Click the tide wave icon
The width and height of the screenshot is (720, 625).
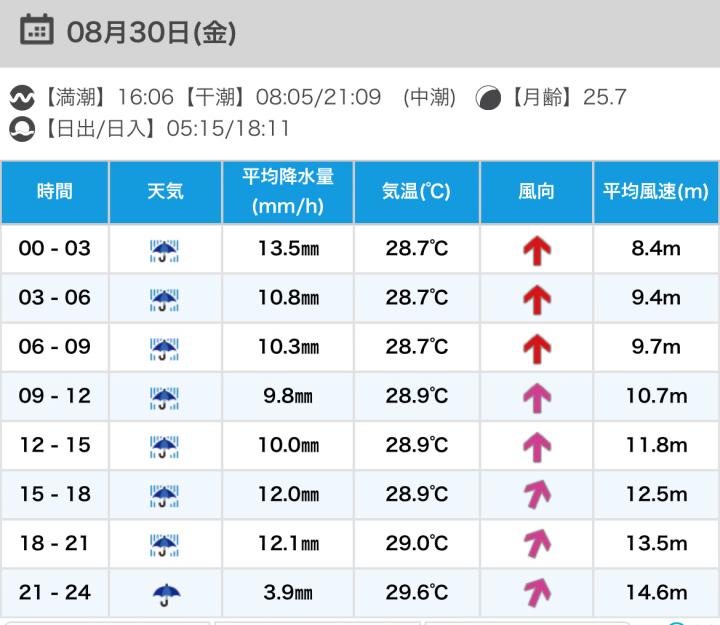pos(22,98)
